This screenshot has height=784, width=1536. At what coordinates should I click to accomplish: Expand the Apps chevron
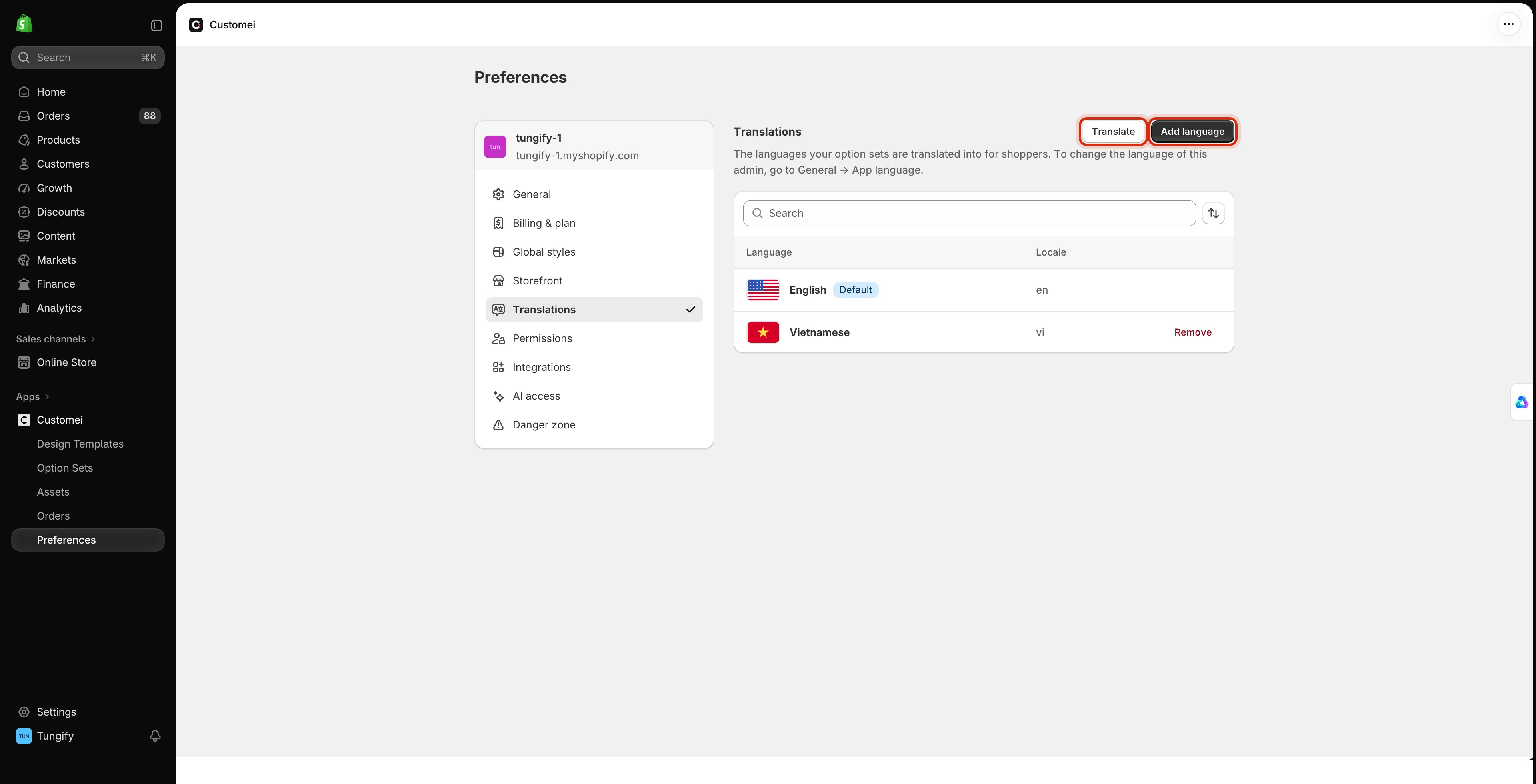point(47,397)
